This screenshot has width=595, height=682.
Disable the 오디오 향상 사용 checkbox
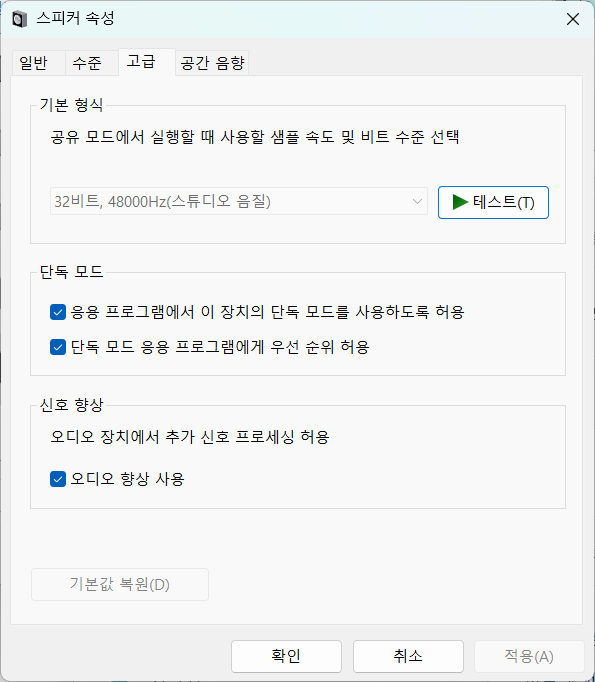coord(58,479)
